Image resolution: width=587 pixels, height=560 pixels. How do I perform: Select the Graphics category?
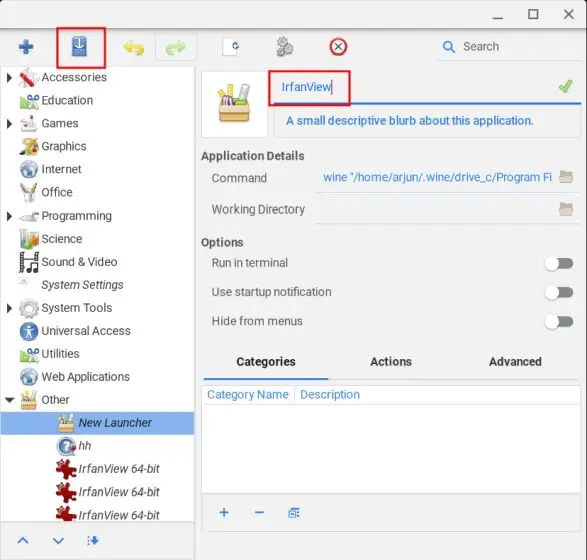tap(64, 146)
